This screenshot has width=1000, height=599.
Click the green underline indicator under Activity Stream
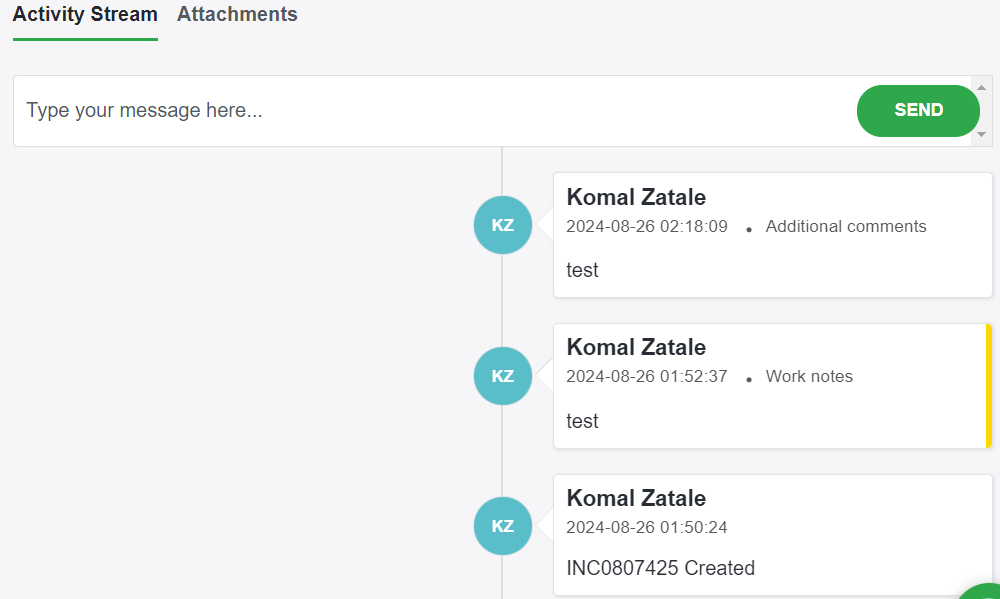point(85,41)
